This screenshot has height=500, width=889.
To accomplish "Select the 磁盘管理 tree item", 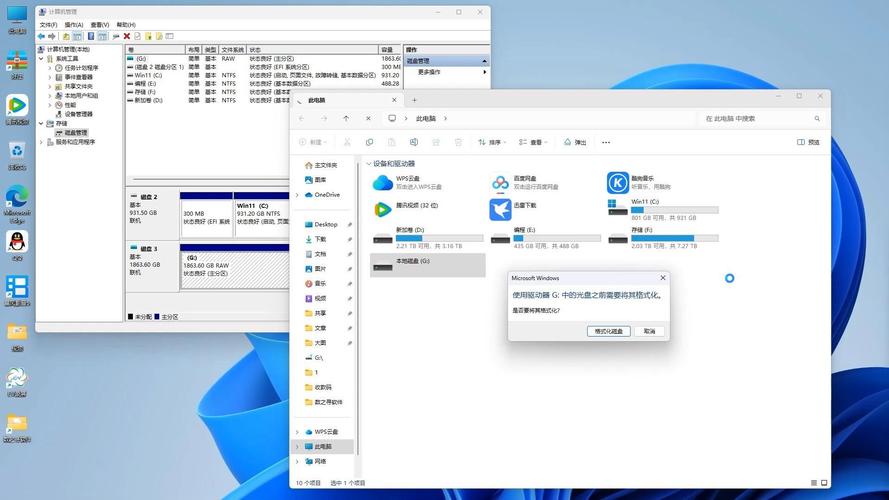I will click(76, 132).
